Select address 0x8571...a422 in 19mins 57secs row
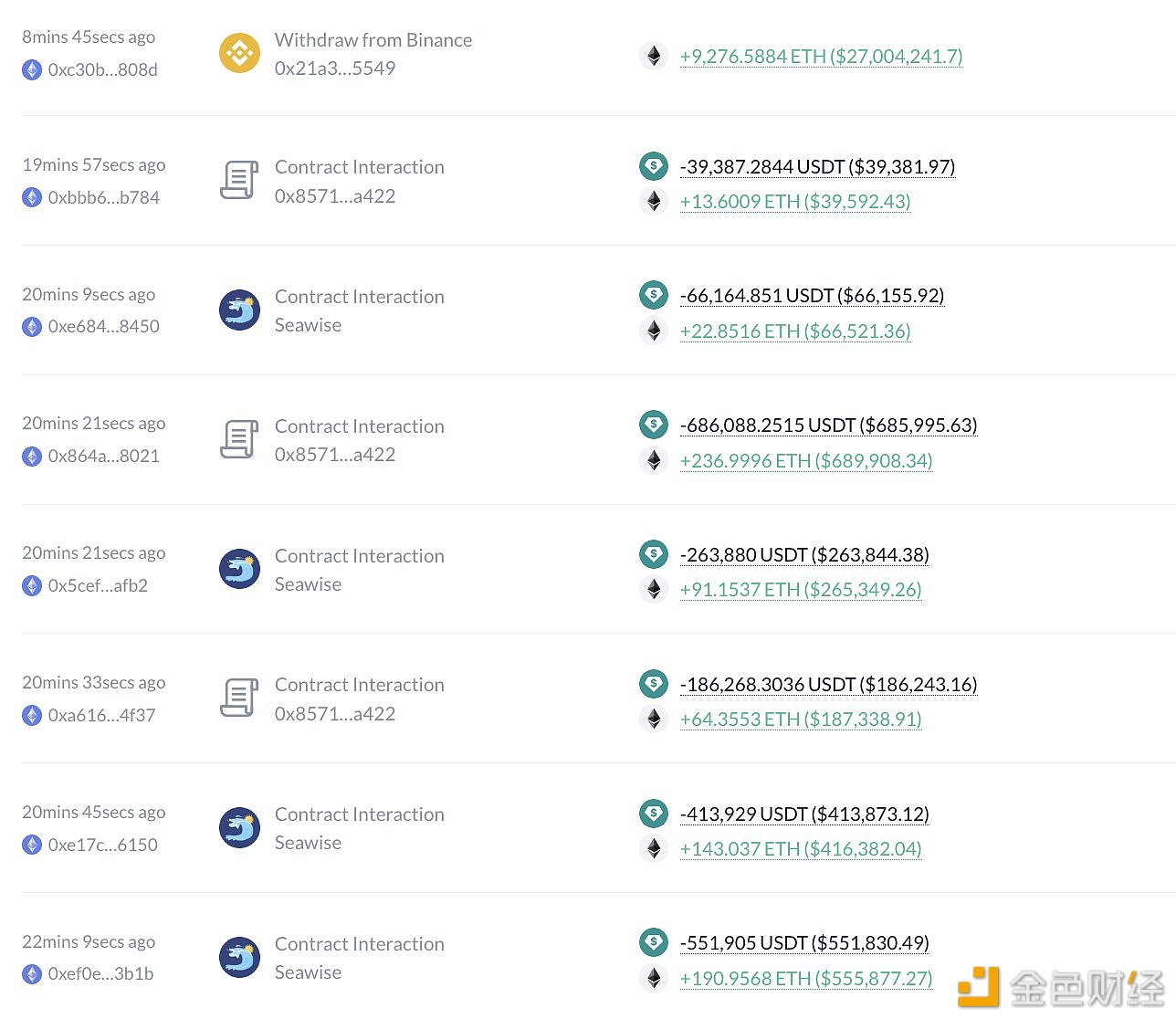The width and height of the screenshot is (1176, 1019). pyautogui.click(x=335, y=196)
